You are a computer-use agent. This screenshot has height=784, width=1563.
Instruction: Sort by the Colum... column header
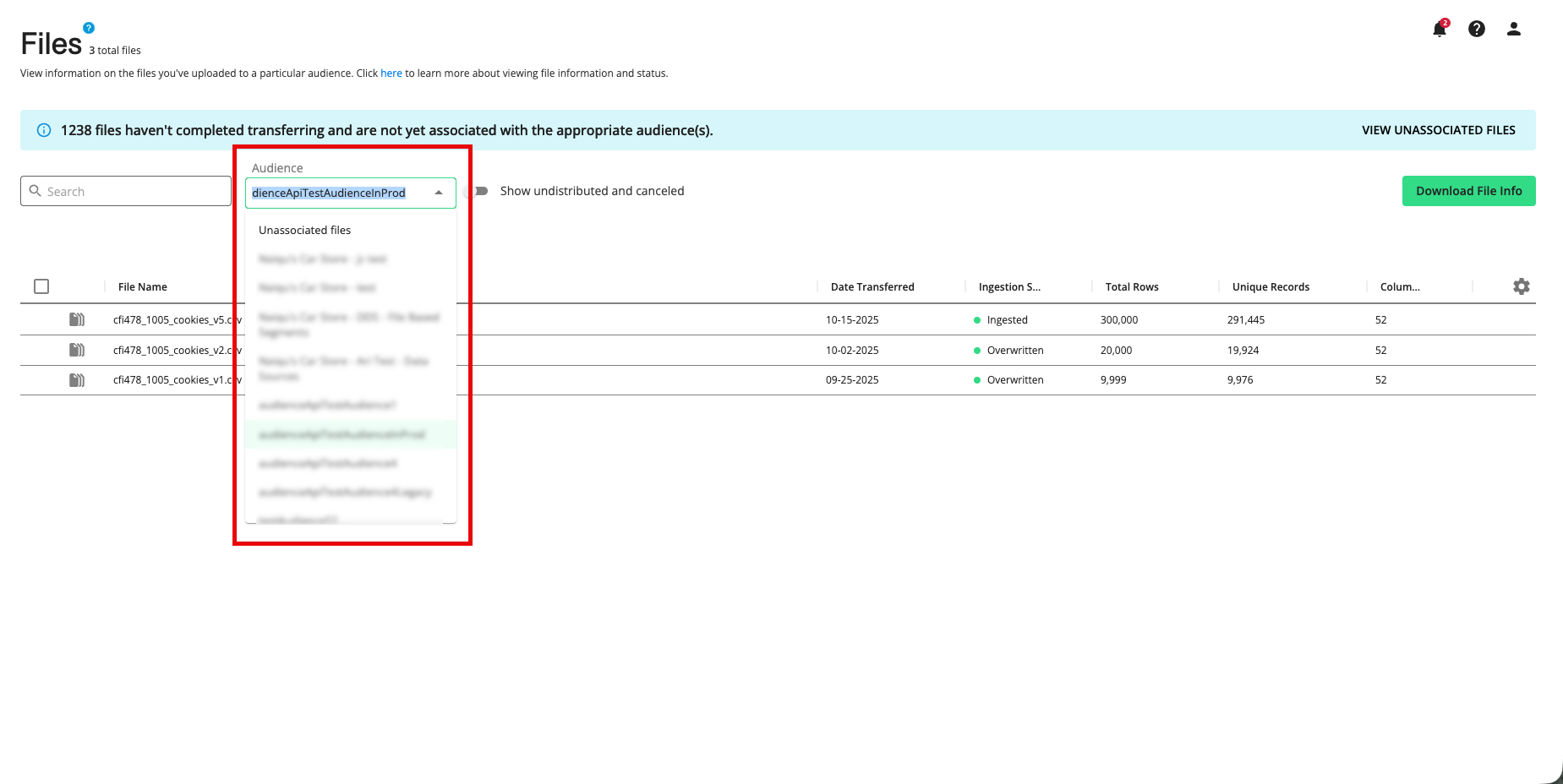click(x=1400, y=287)
